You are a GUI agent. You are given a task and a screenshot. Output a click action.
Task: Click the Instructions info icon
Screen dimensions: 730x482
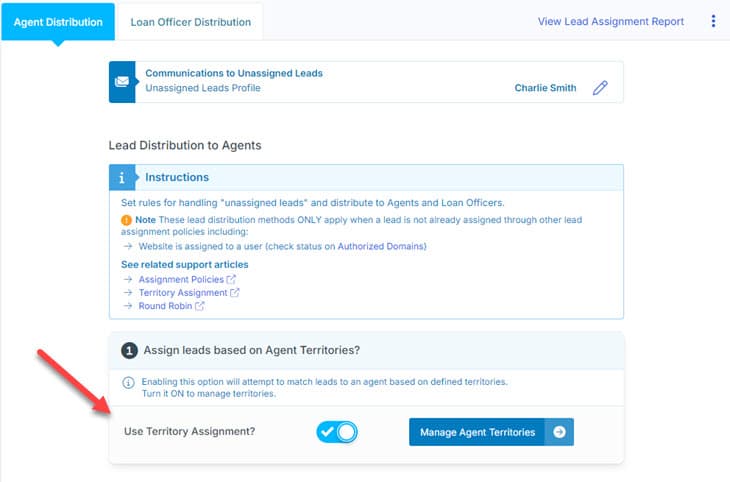point(122,177)
